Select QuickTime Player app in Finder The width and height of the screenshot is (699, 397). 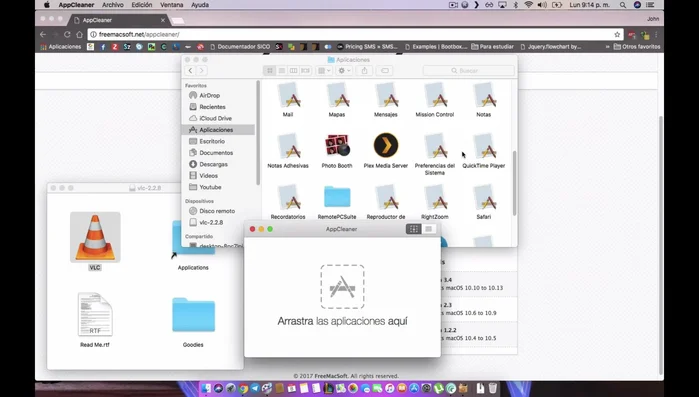(484, 146)
